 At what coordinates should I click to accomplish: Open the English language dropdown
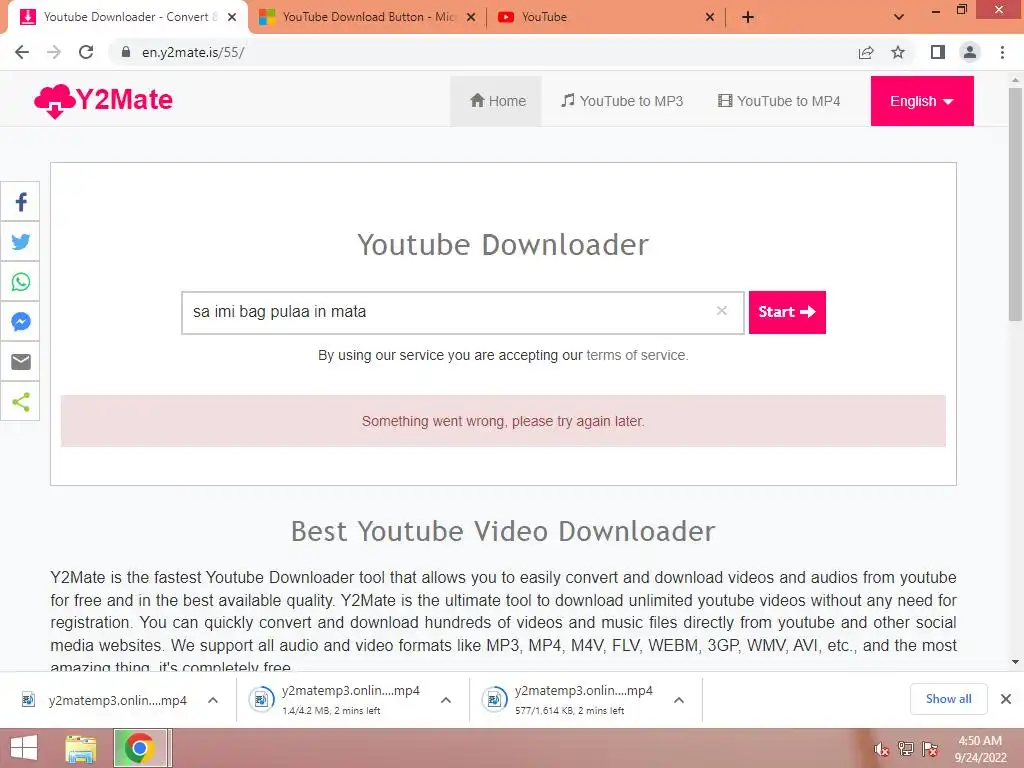click(x=921, y=101)
